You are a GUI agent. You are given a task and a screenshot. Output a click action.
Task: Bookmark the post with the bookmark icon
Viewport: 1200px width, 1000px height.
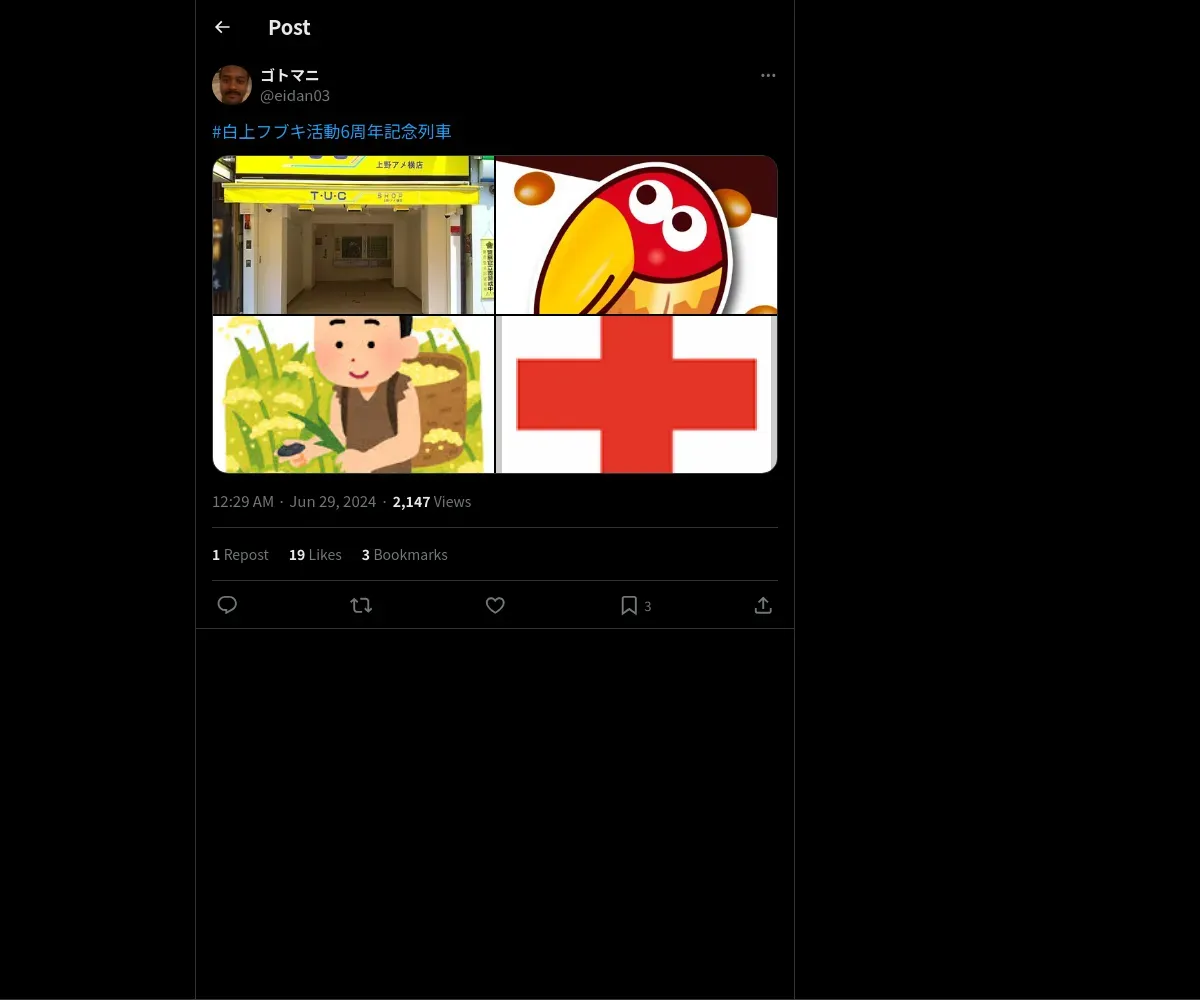[x=629, y=605]
